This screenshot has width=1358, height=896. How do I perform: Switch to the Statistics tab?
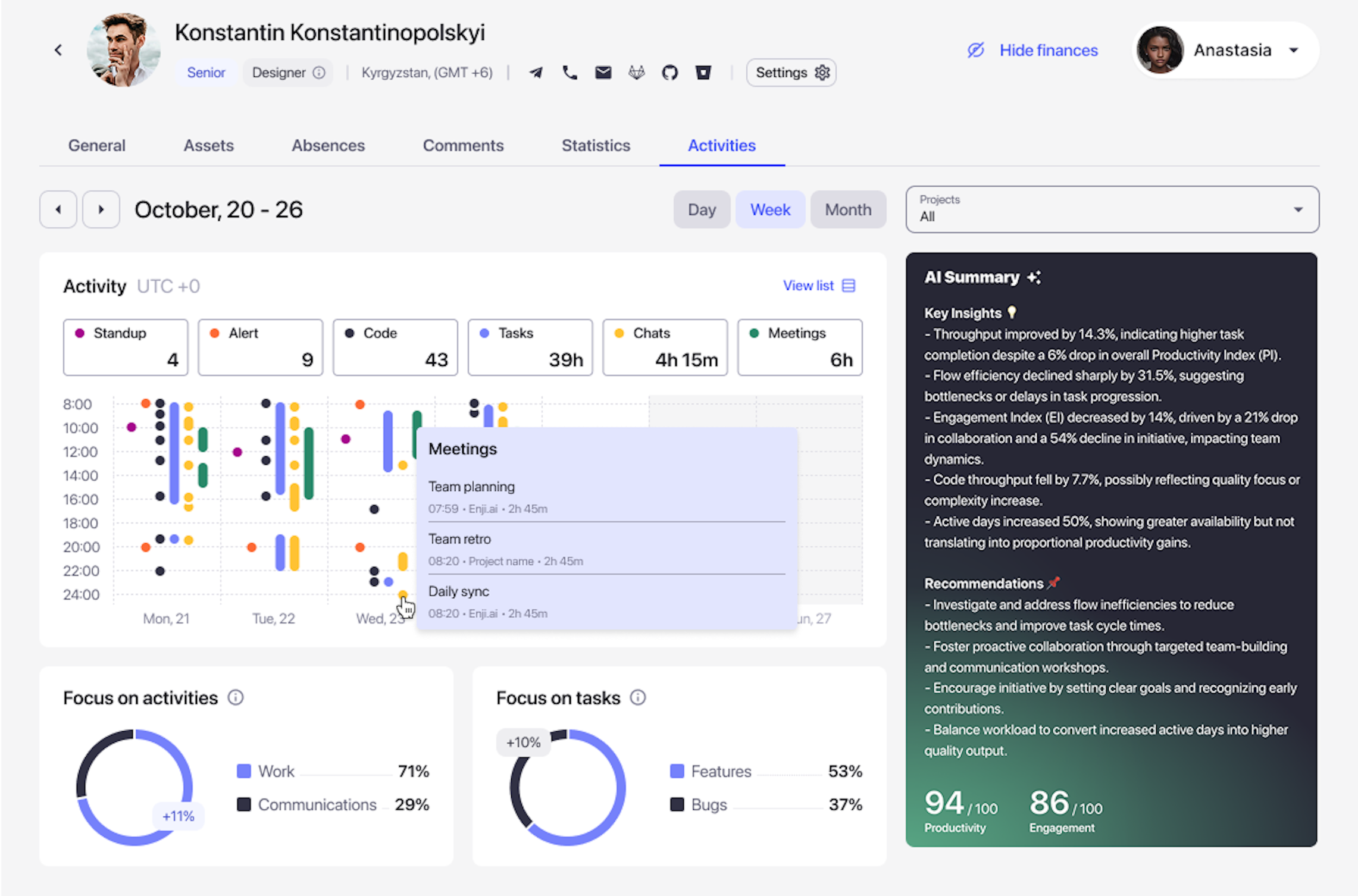click(x=595, y=145)
